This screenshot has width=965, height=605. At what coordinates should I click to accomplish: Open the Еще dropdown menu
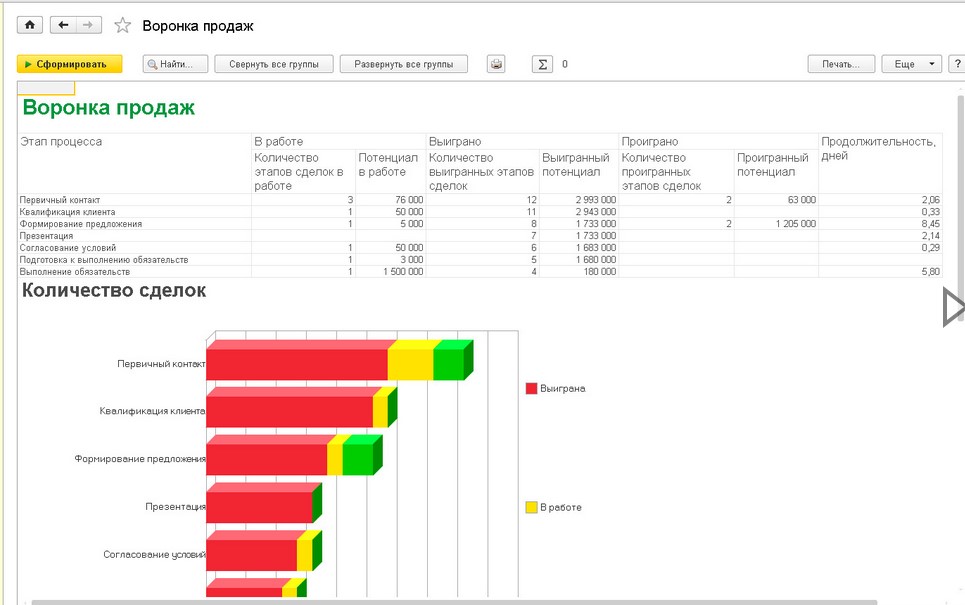(x=910, y=64)
